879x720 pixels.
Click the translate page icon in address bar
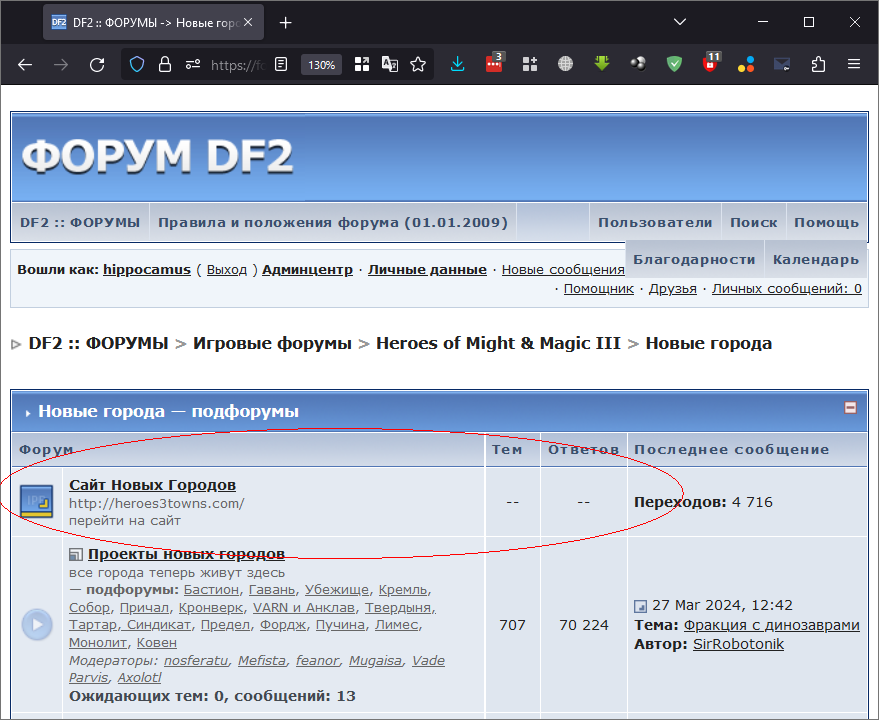pyautogui.click(x=390, y=64)
